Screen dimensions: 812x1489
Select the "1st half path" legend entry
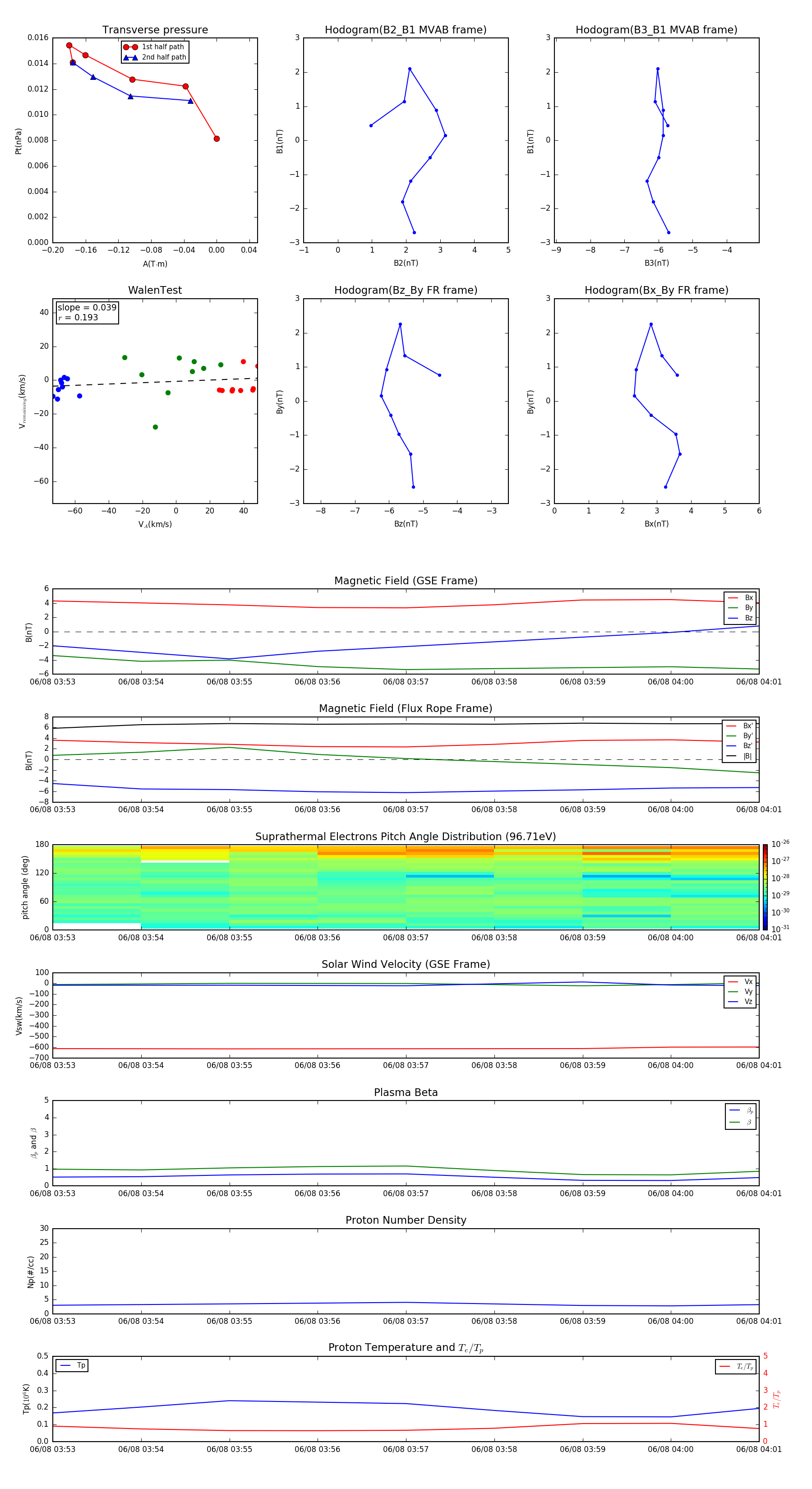point(154,47)
